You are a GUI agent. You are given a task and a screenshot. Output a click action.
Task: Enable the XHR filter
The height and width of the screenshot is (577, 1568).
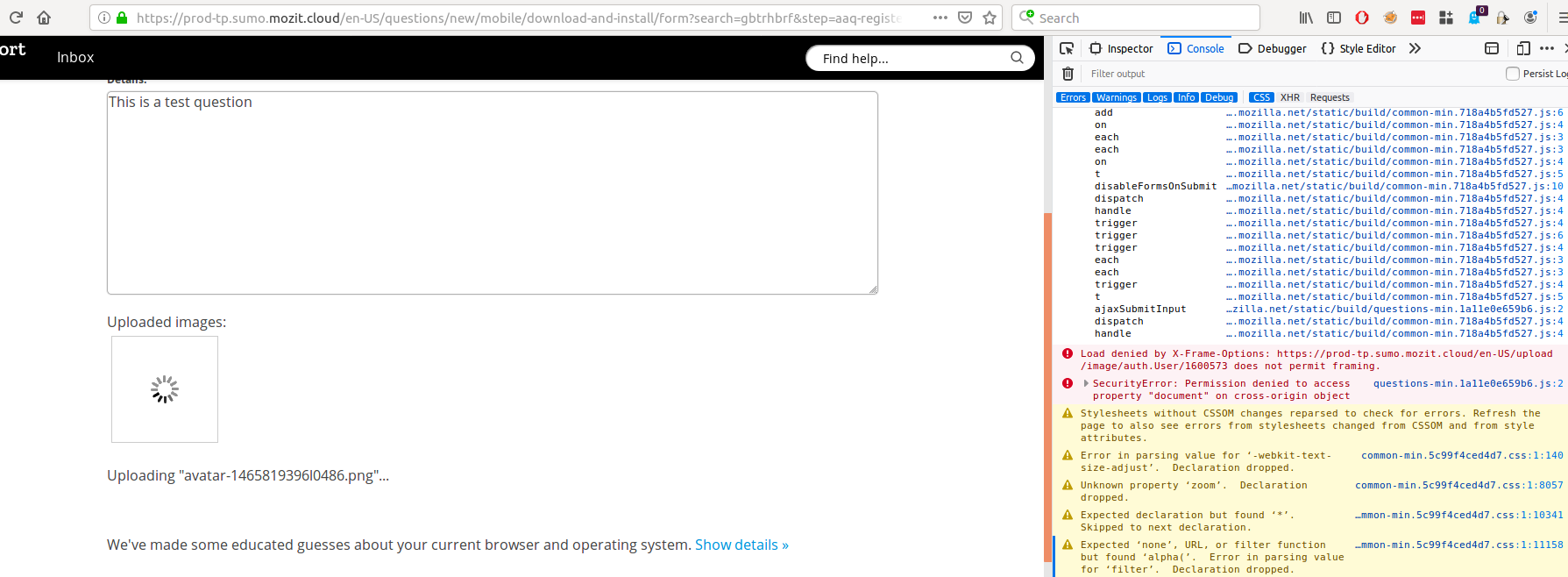(x=1290, y=97)
